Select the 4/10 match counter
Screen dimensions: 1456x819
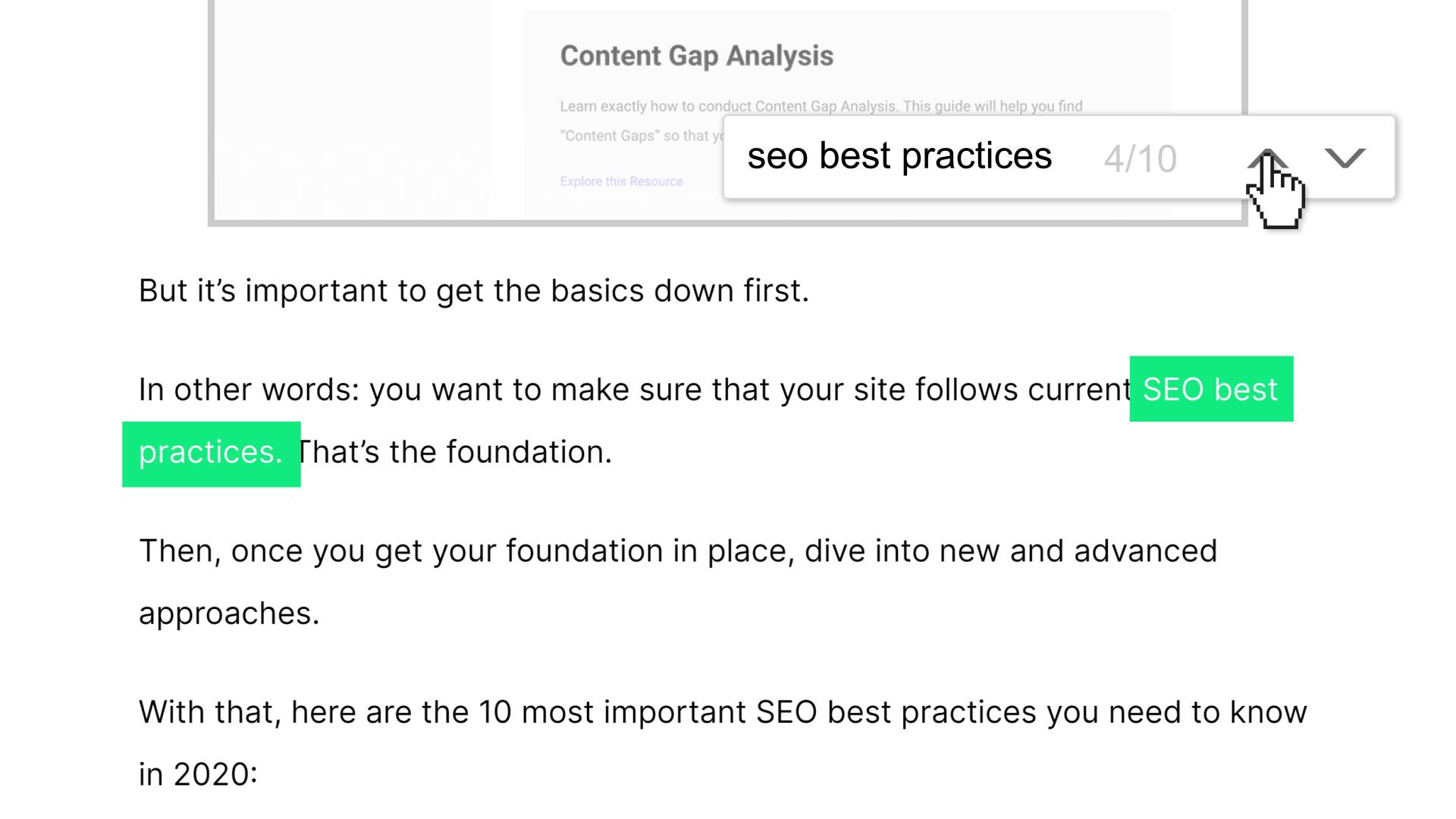(x=1140, y=158)
